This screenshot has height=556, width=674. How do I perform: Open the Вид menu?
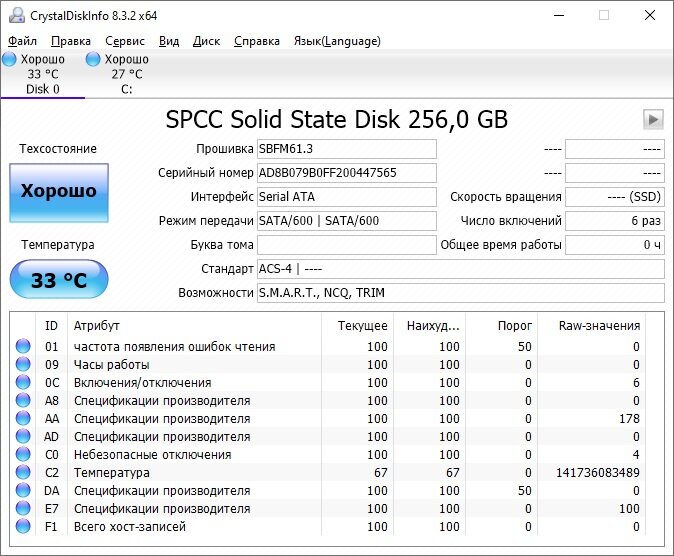[x=169, y=41]
